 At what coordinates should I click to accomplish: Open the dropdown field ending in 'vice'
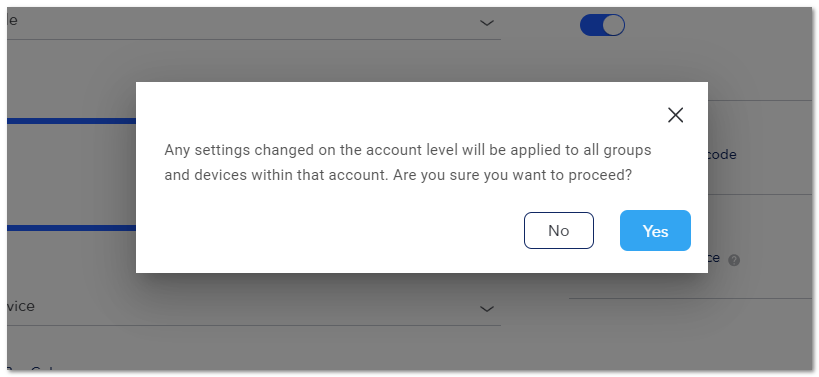[x=254, y=309]
